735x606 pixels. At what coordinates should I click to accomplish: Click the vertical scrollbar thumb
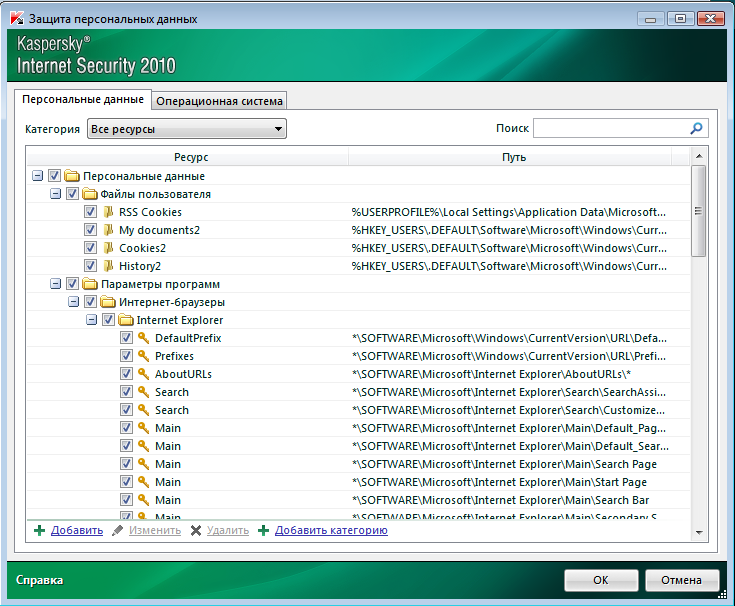(698, 211)
